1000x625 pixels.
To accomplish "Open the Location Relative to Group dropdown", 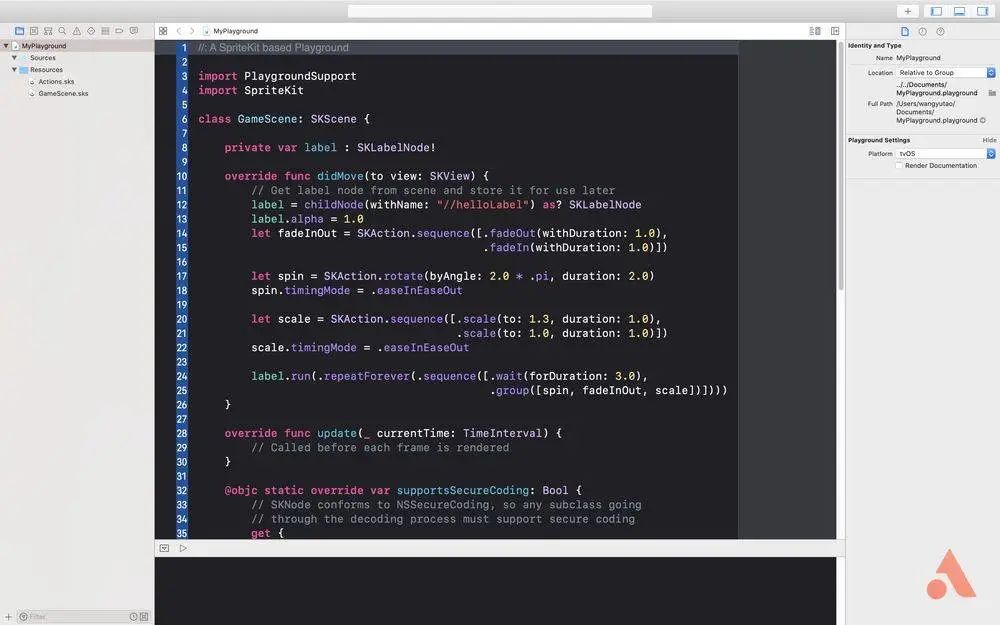I will coord(946,73).
